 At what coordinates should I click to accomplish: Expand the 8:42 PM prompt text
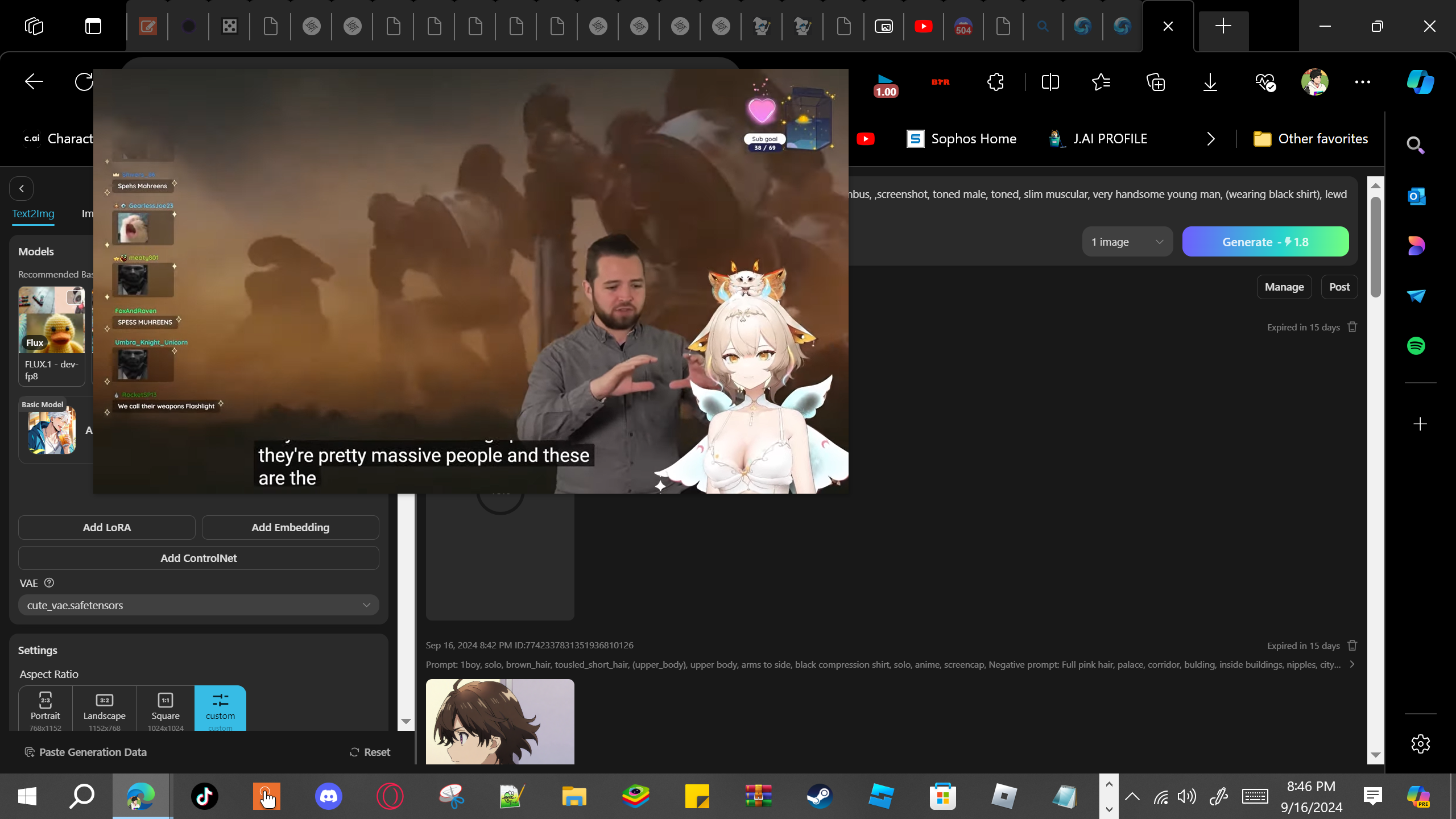(x=1352, y=665)
